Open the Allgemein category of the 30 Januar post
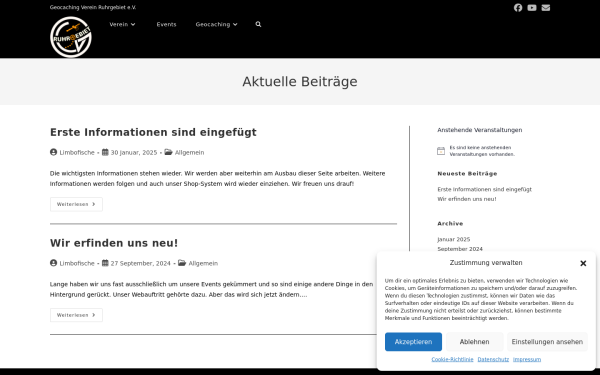600x375 pixels. point(189,152)
